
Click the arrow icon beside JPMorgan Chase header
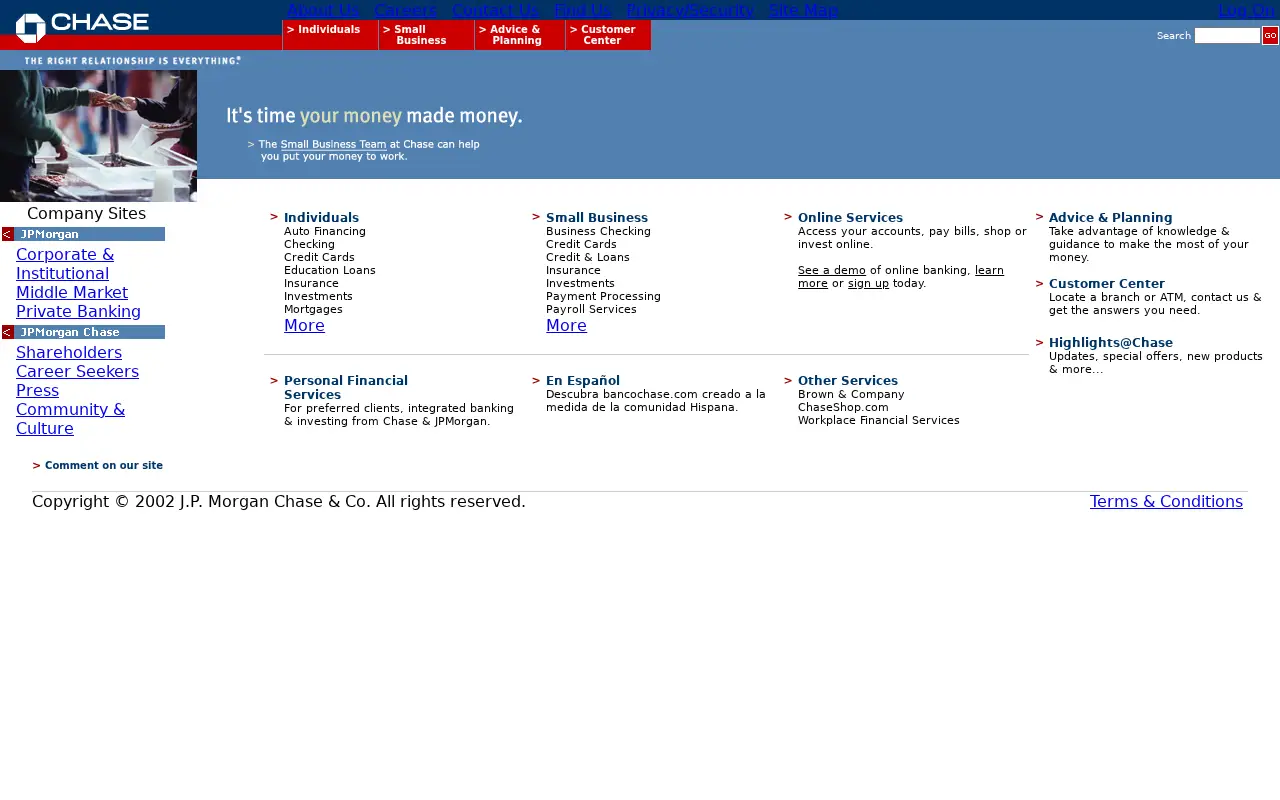8,332
